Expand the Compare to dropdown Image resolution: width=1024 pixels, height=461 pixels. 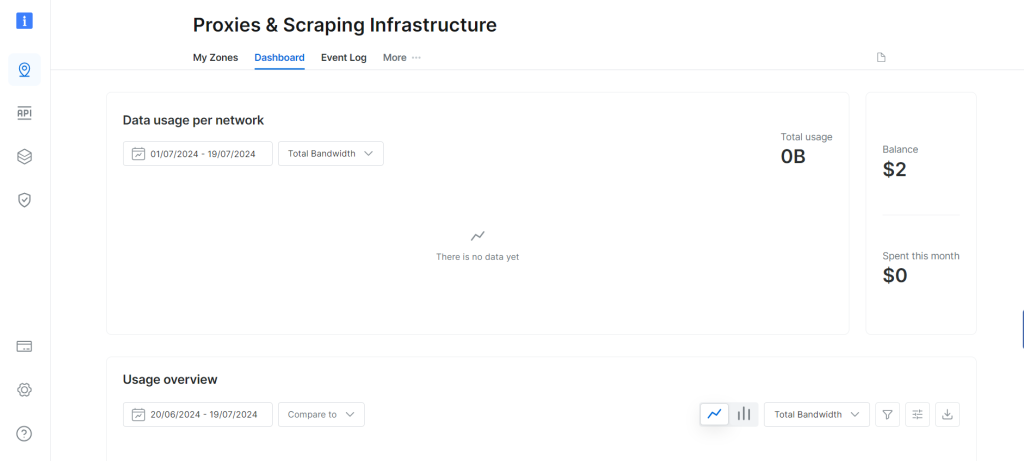(321, 414)
